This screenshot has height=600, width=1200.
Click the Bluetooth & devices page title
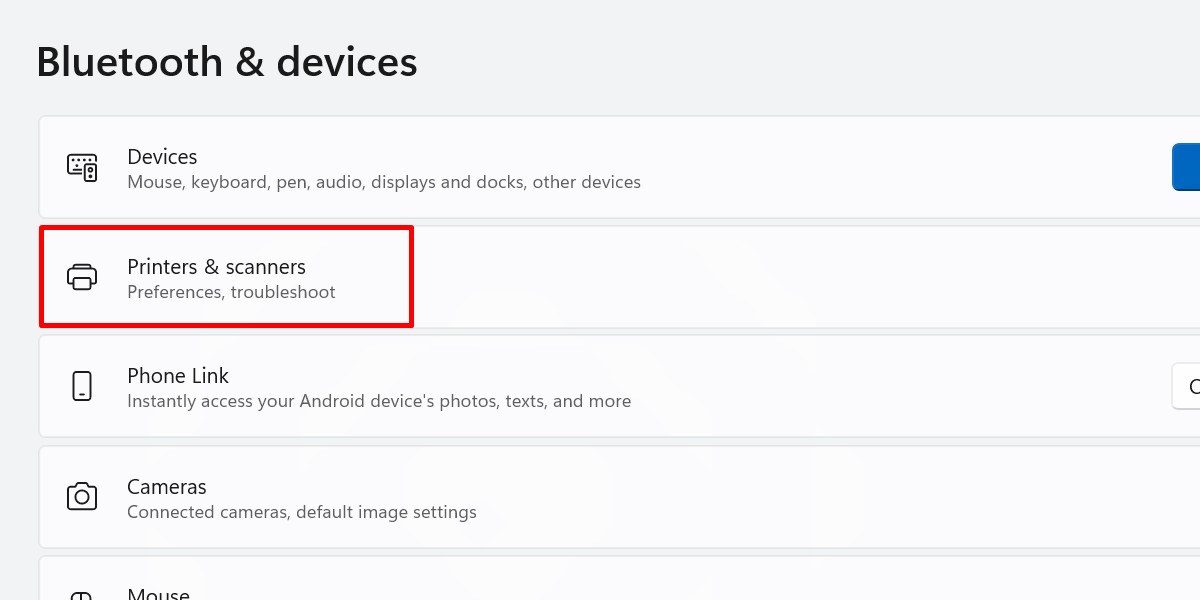[227, 61]
